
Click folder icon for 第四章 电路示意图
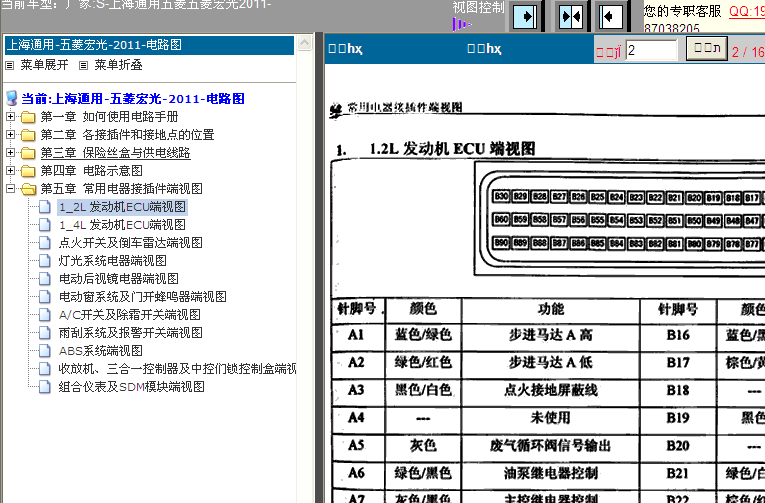pos(28,171)
